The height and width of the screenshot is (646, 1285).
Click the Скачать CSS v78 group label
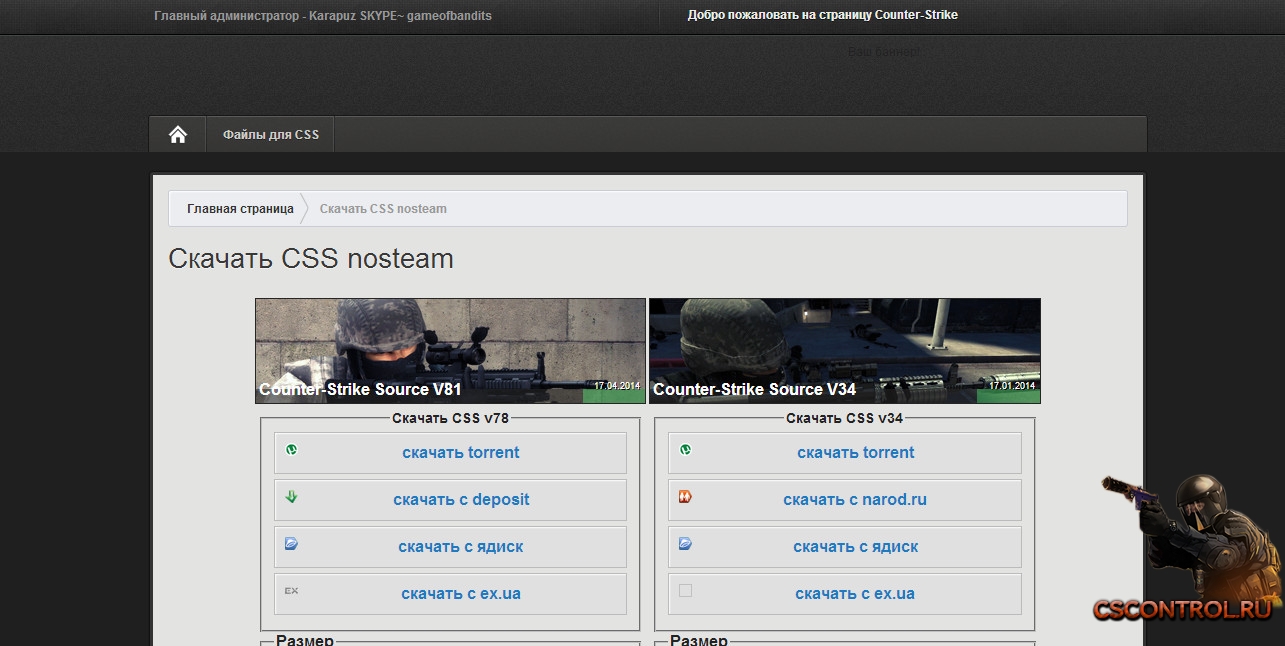(451, 418)
